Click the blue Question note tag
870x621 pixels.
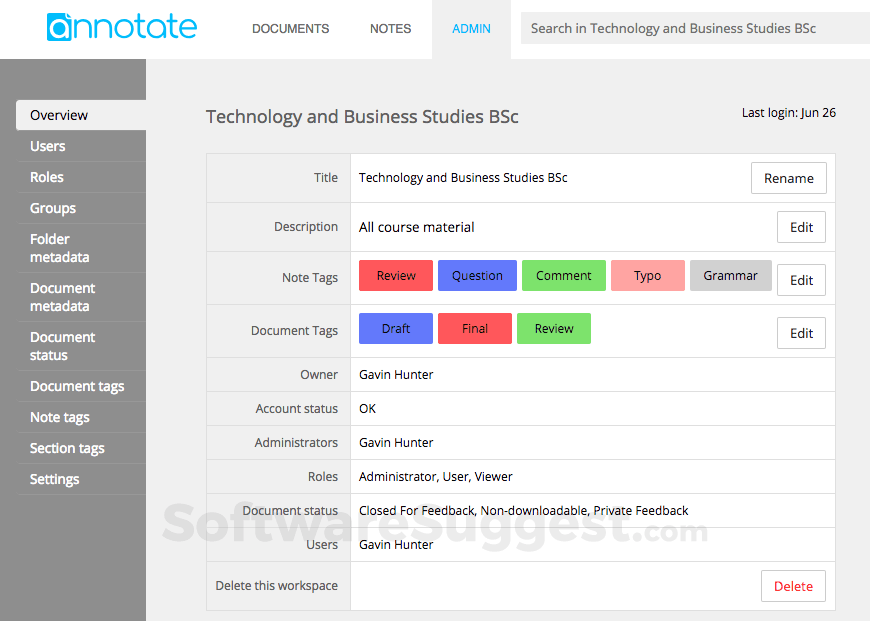pyautogui.click(x=477, y=276)
